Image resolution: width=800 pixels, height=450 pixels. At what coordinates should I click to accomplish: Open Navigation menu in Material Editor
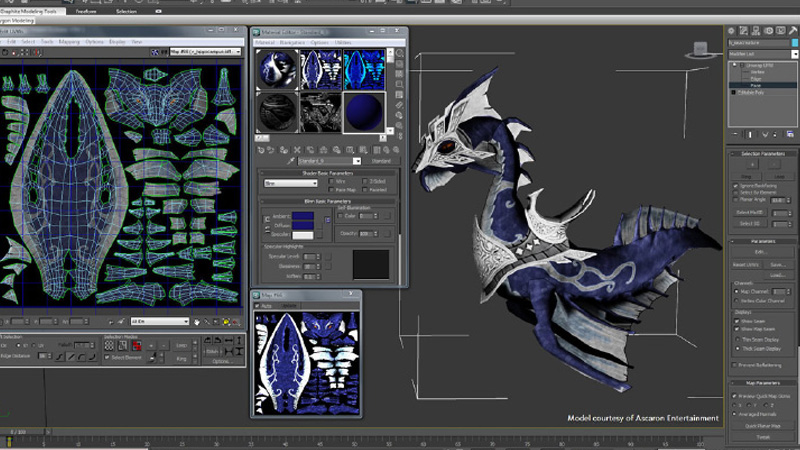[x=292, y=43]
